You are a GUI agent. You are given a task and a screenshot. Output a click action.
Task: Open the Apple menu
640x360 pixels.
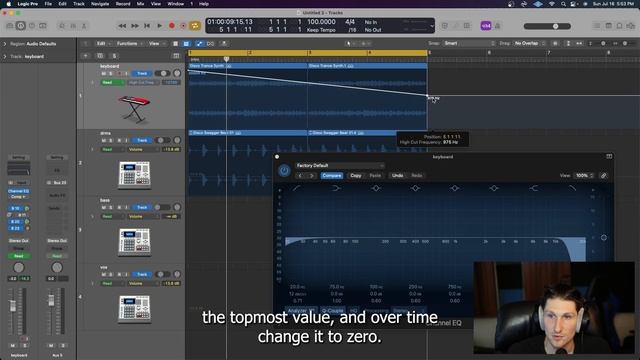tap(8, 4)
